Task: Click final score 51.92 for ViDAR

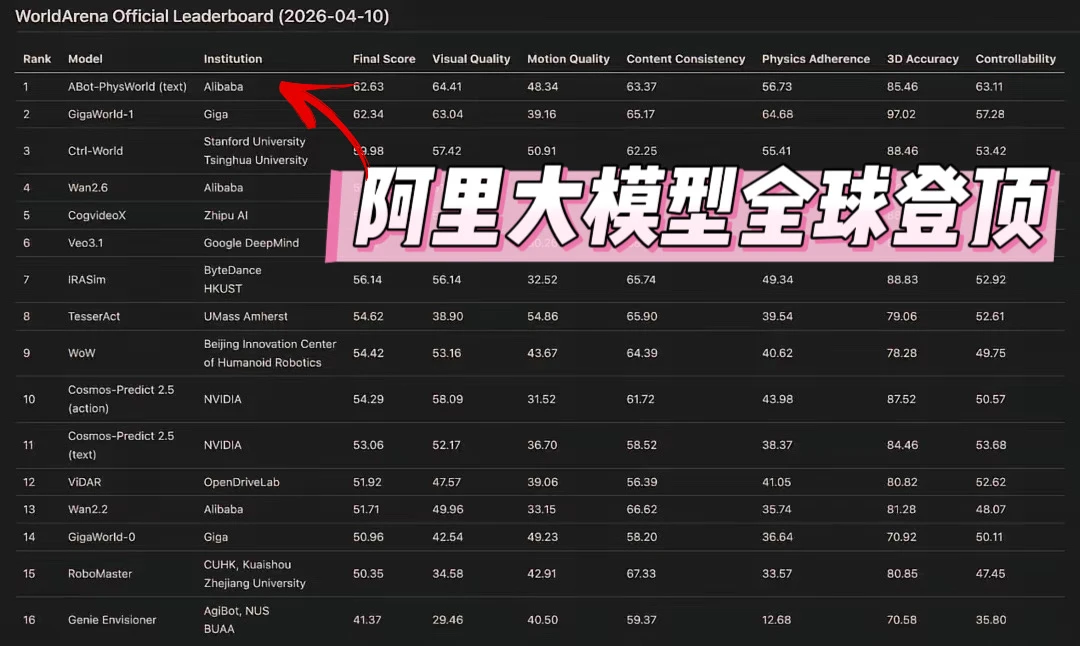Action: coord(367,482)
